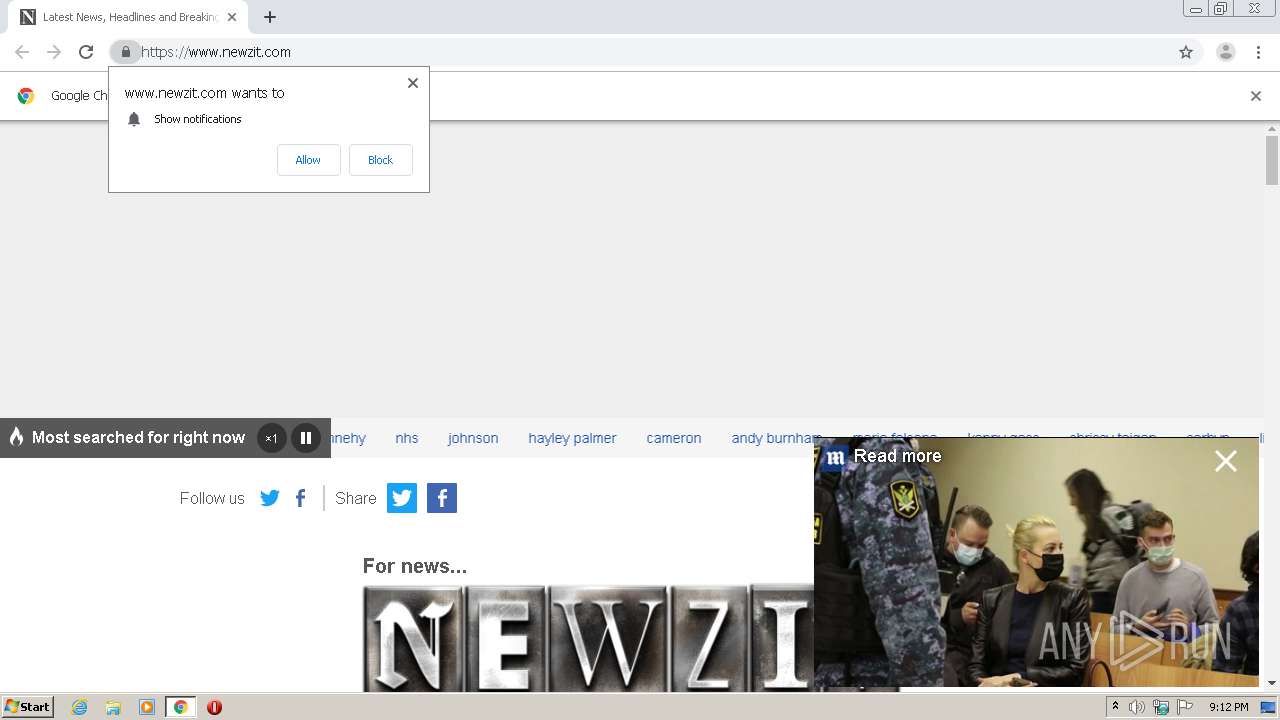Click the Daily Mail 'm' logo on video
Image resolution: width=1280 pixels, height=720 pixels.
pos(836,457)
